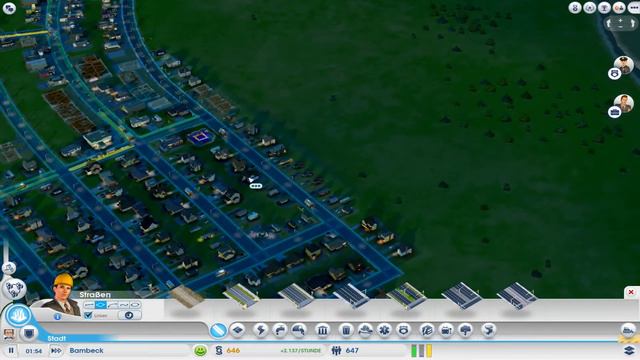The width and height of the screenshot is (640, 360).
Task: Open the Fire Department helmet menu
Action: point(365,330)
